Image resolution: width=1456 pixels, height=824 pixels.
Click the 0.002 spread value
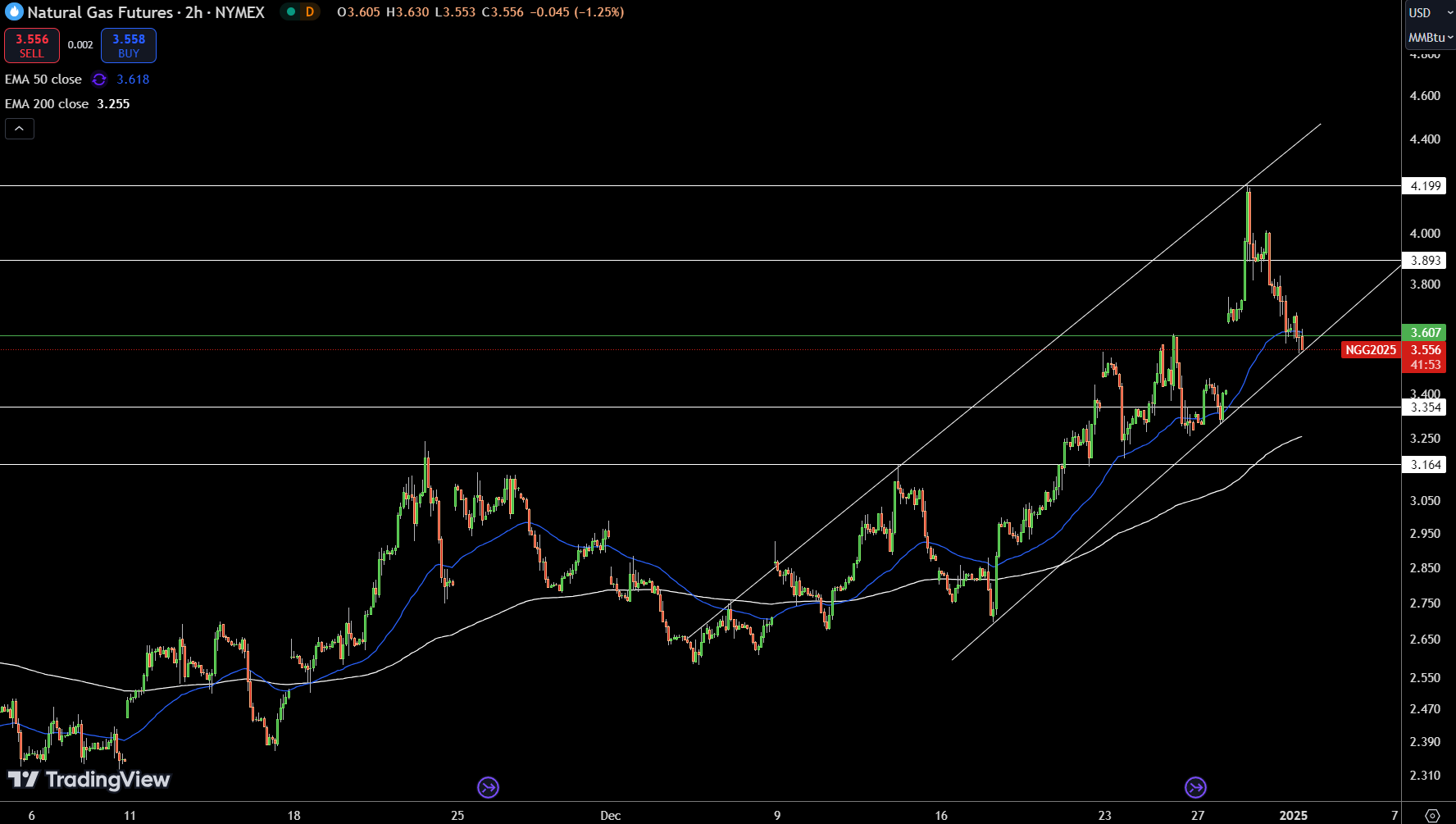point(80,45)
